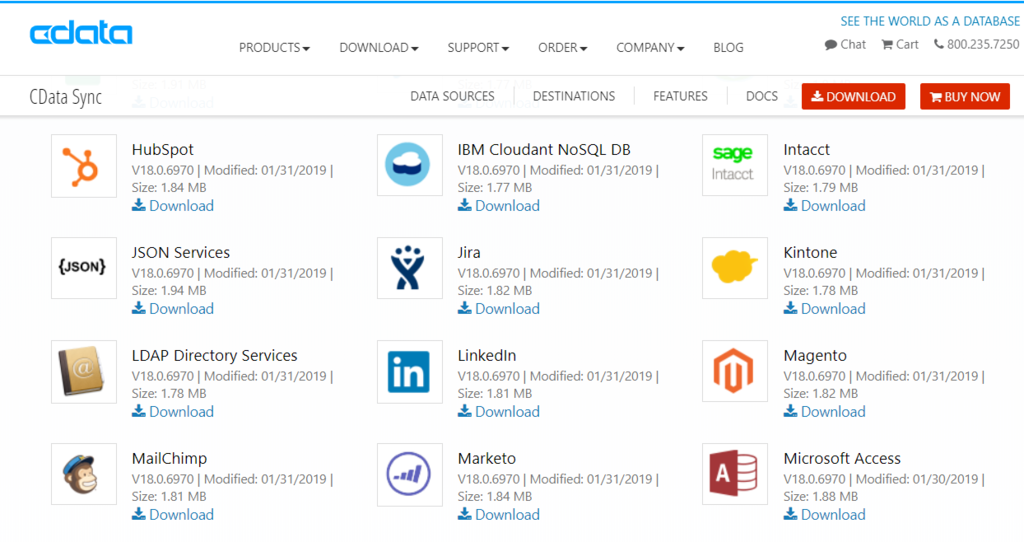
Task: Click the JSON Services title text
Action: [181, 253]
